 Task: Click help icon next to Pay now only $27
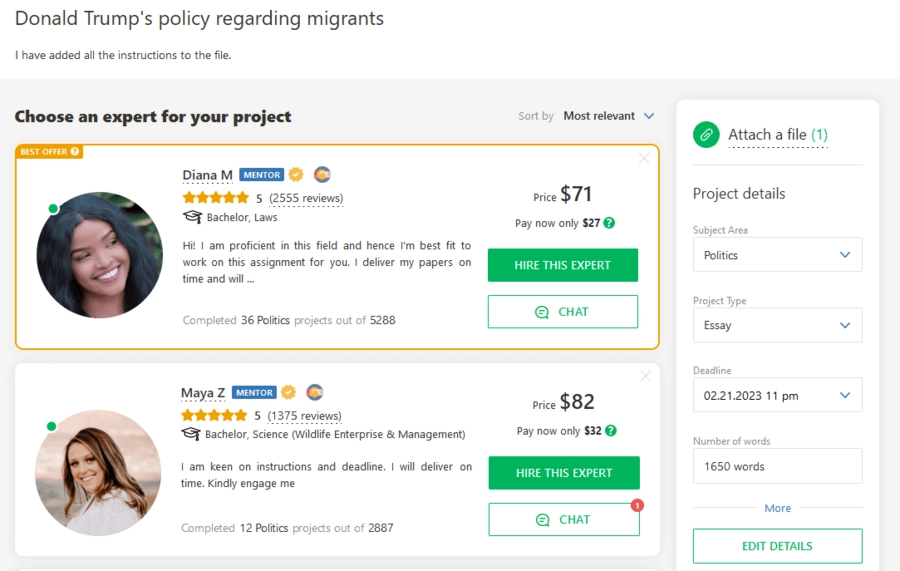(610, 223)
